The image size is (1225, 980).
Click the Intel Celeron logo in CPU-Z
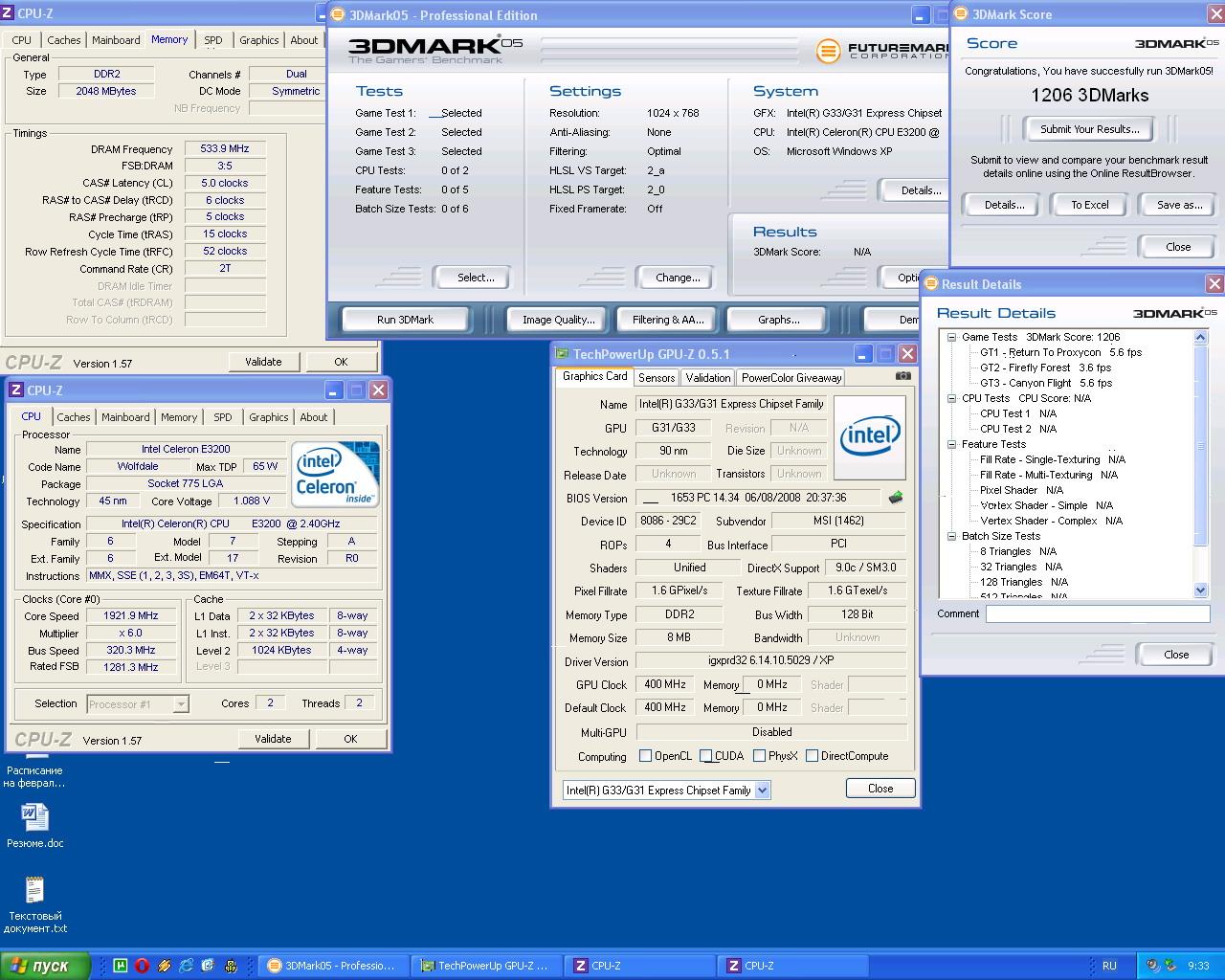click(335, 474)
